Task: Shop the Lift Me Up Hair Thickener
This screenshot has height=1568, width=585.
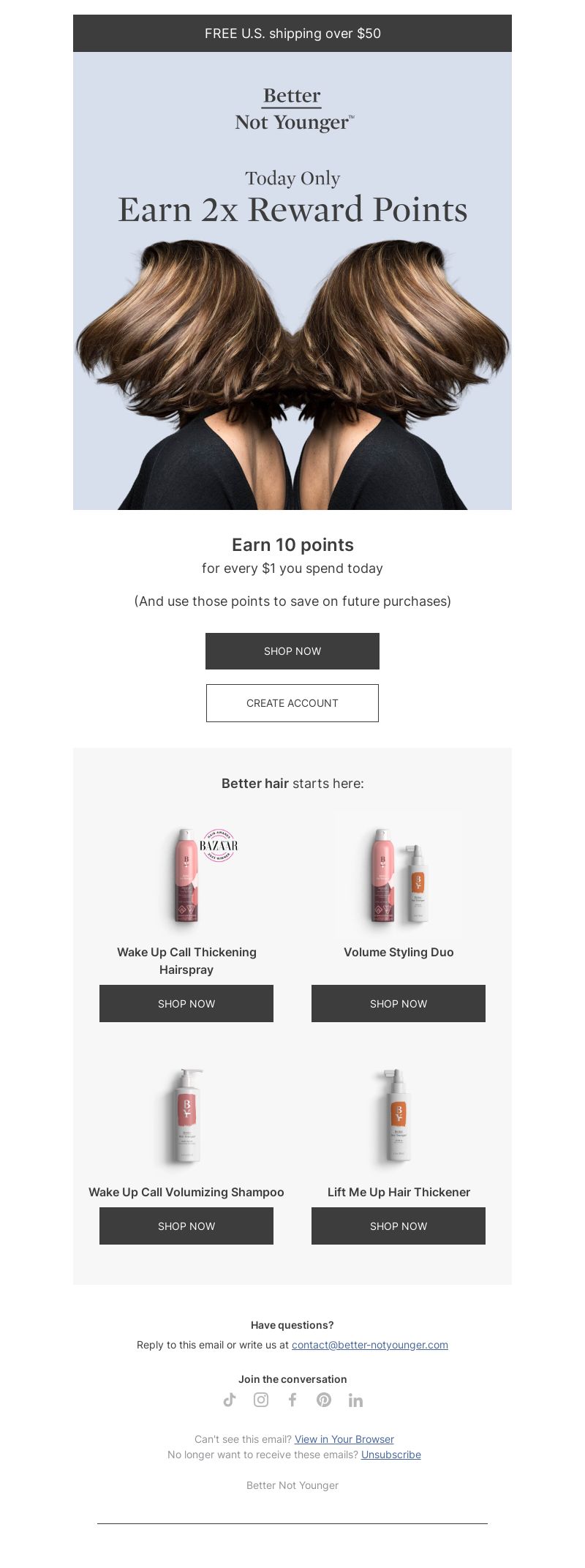Action: click(x=399, y=1226)
